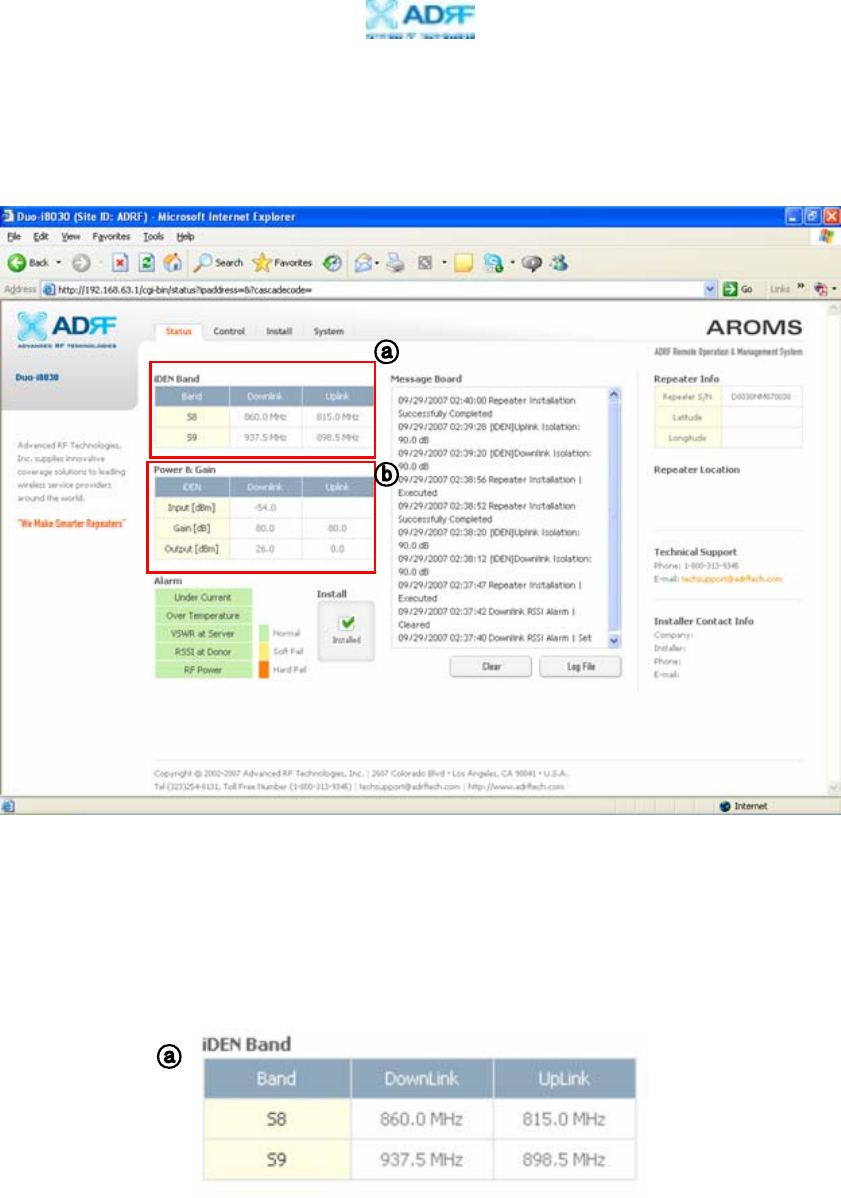Viewport: 841px width, 1198px height.
Task: Click the 26.0 Output downlink value
Action: 265,549
